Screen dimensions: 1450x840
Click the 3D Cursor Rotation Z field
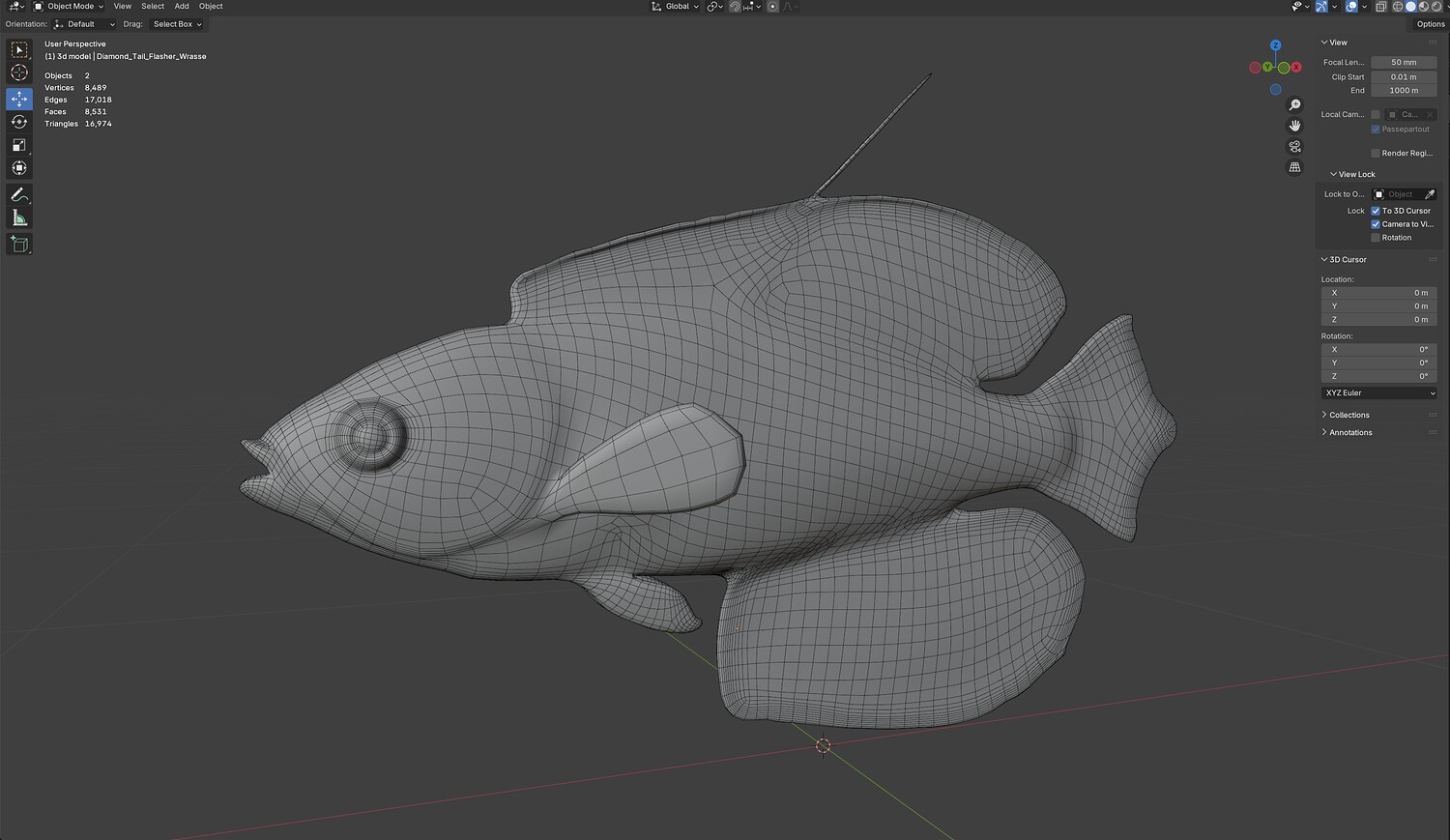pos(1378,377)
